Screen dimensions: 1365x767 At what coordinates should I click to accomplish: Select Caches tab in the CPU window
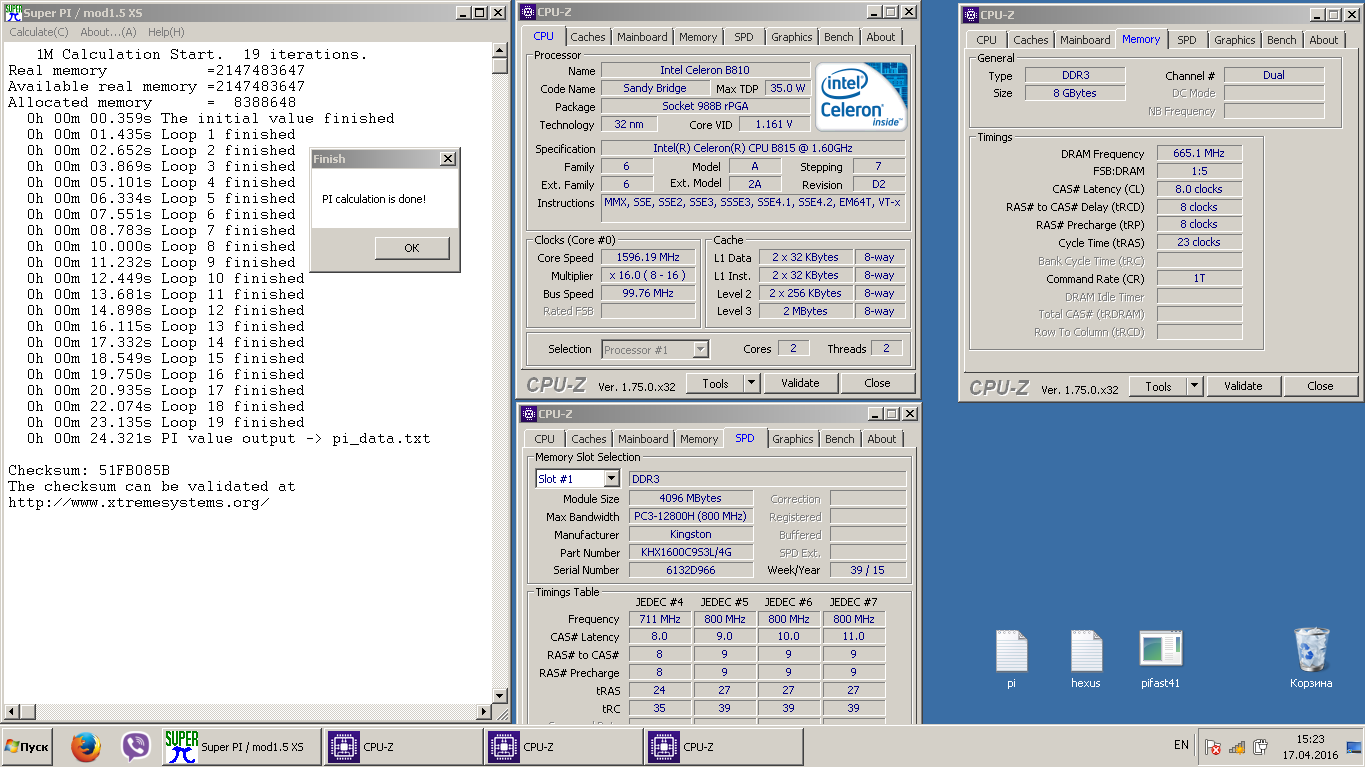(588, 37)
